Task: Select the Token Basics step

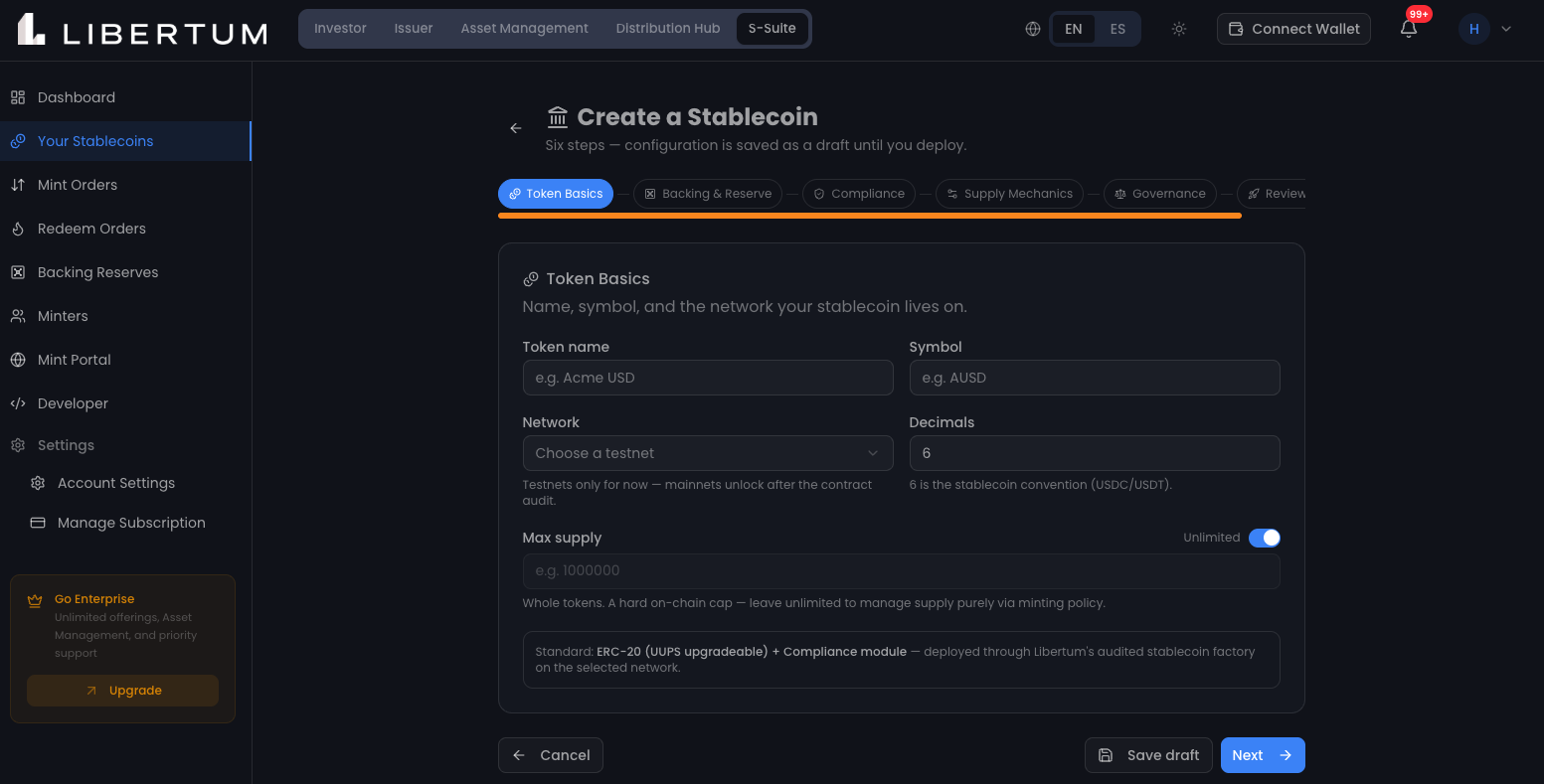Action: (x=556, y=194)
